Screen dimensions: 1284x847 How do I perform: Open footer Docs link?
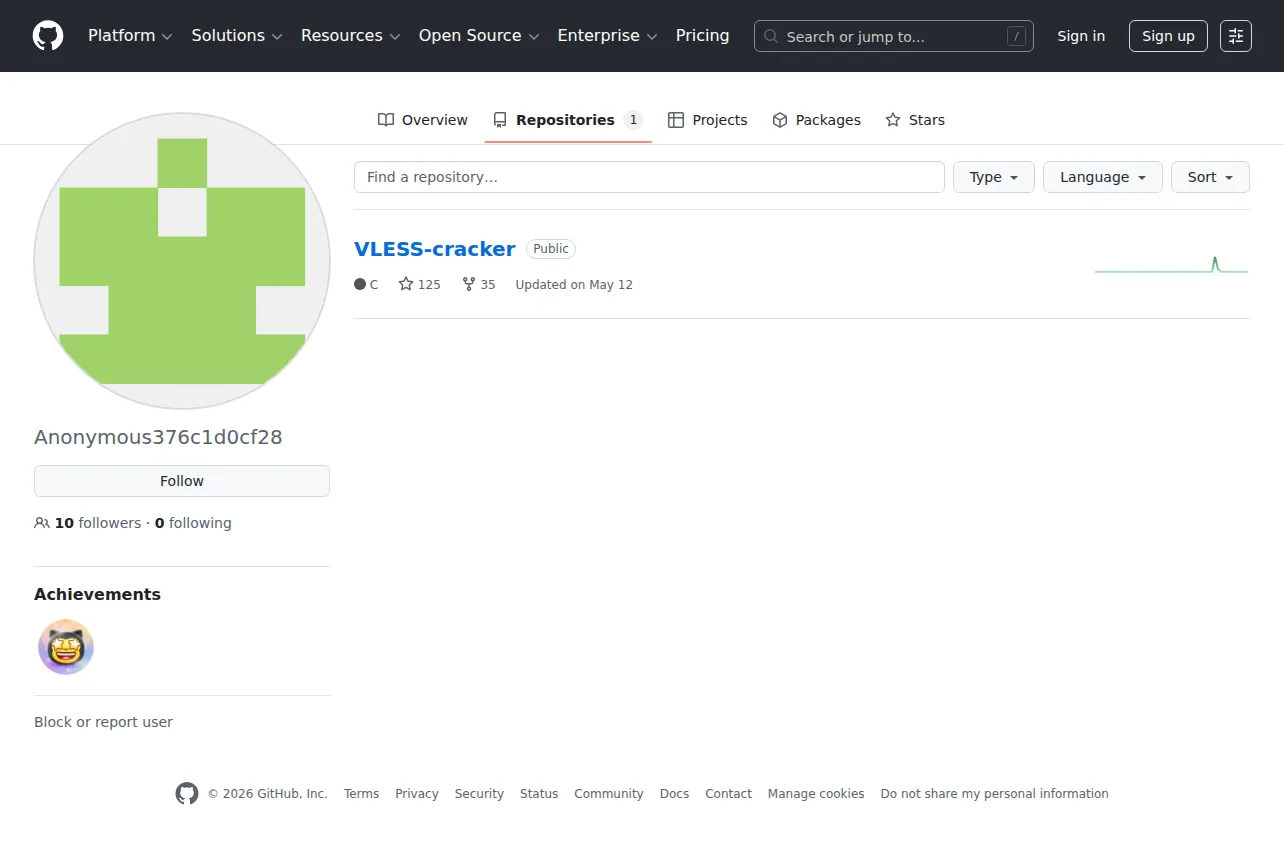[675, 794]
